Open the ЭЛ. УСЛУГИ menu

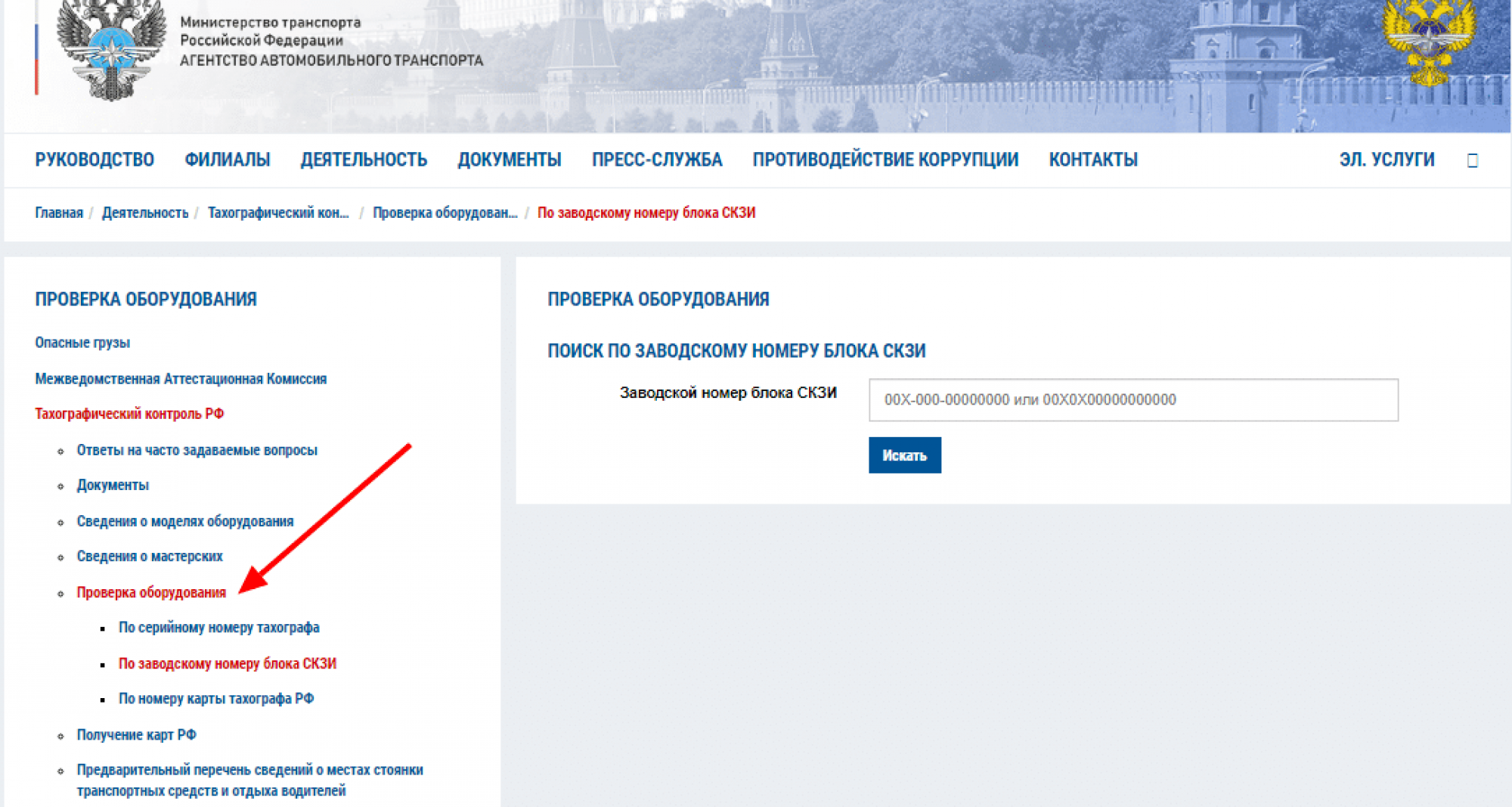click(x=1387, y=160)
